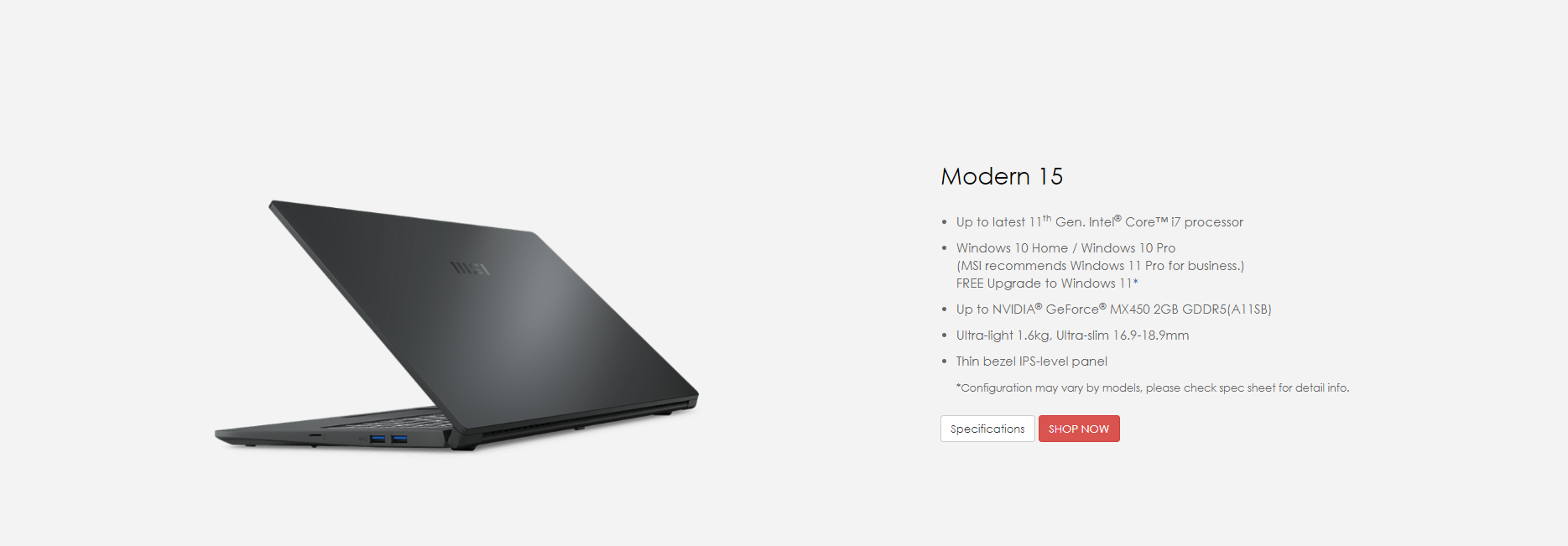Open the Specifications page
This screenshot has height=546, width=1568.
(x=987, y=429)
